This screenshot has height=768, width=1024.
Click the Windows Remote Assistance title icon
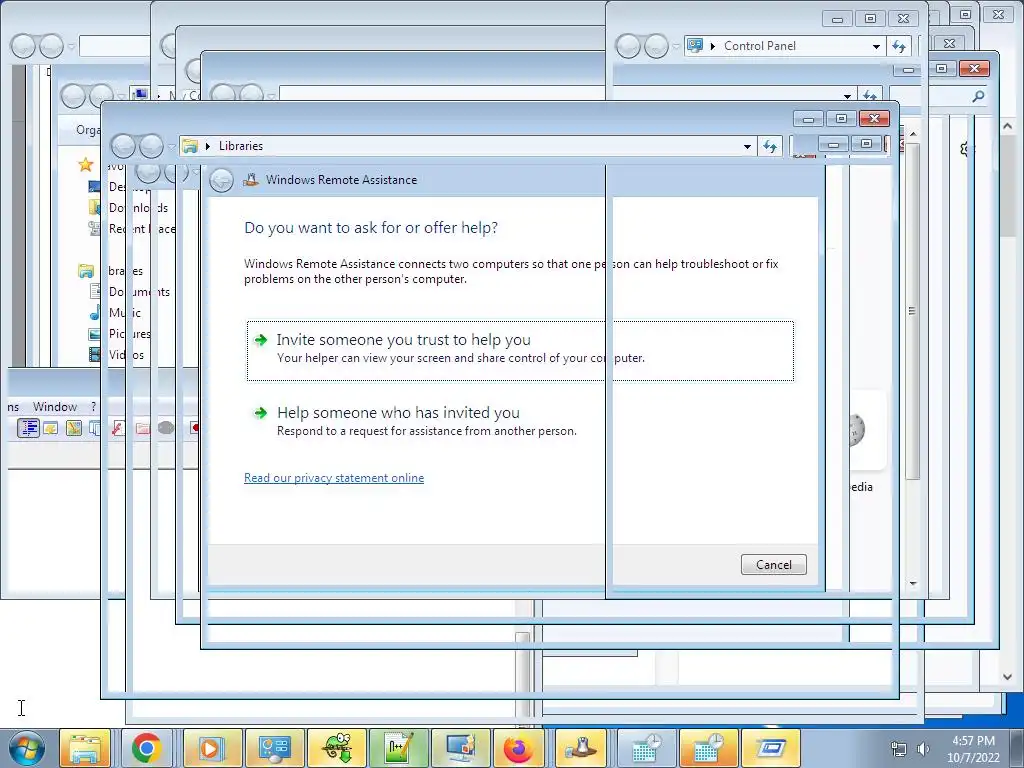(251, 180)
